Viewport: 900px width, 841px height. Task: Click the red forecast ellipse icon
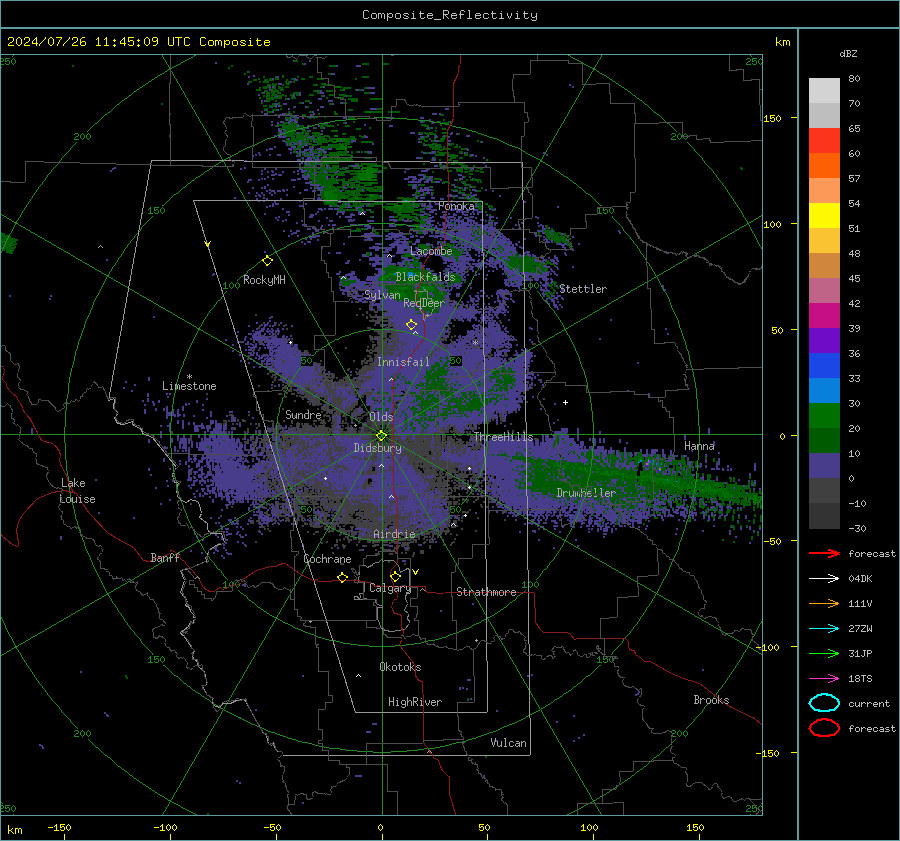(824, 728)
